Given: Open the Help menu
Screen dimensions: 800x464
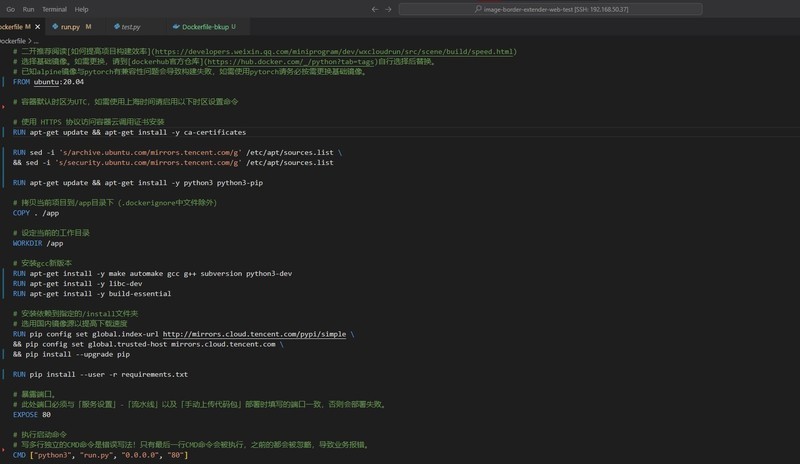Looking at the screenshot, I should 81,9.
